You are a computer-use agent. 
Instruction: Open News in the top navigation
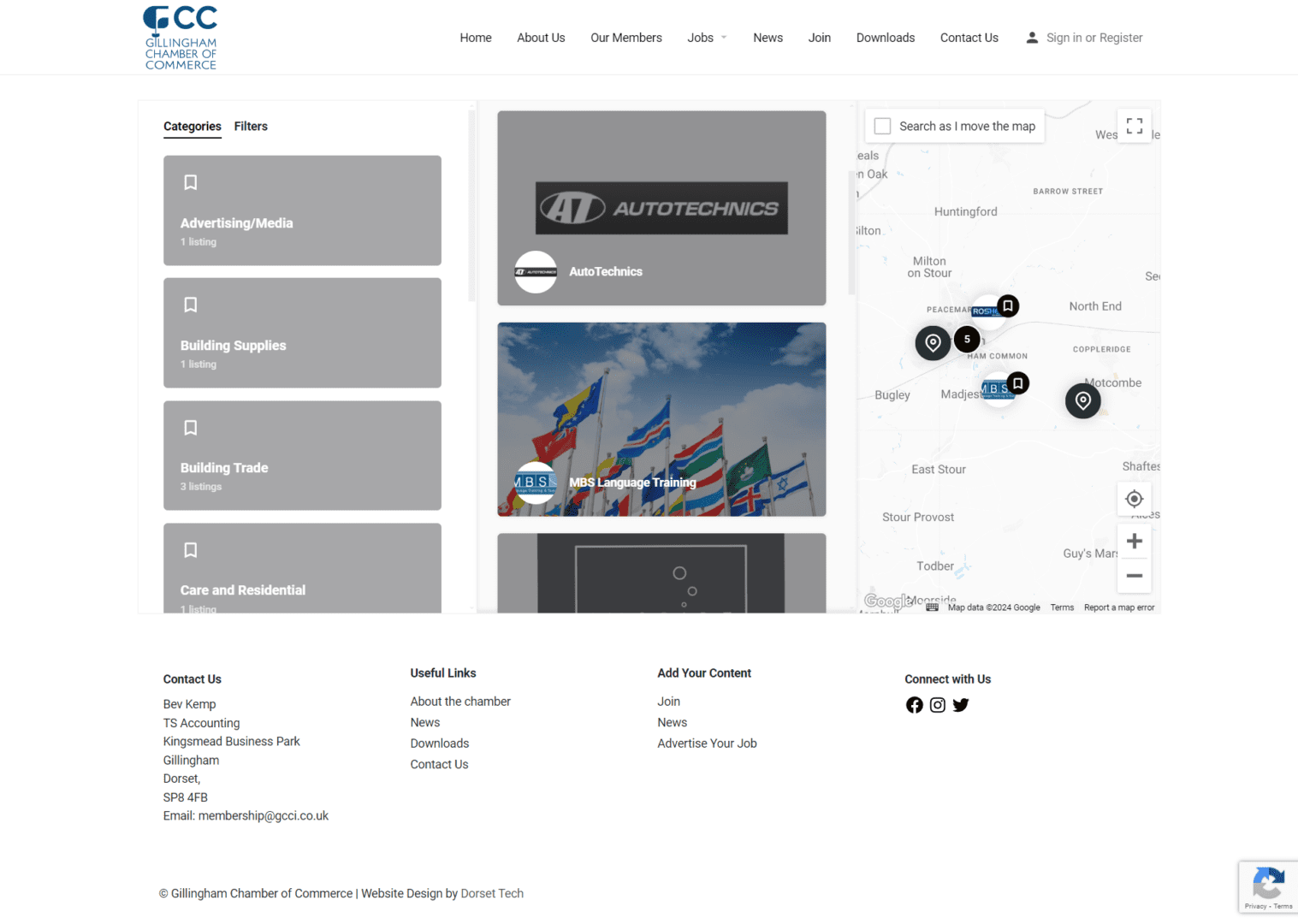(768, 38)
